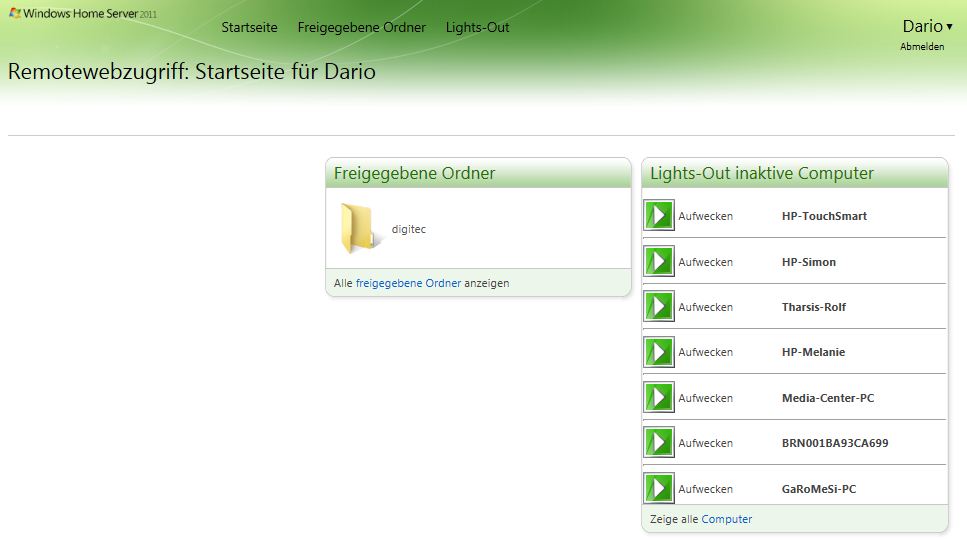This screenshot has width=967, height=540.
Task: Expand the Dario user dropdown menu
Action: (x=927, y=26)
